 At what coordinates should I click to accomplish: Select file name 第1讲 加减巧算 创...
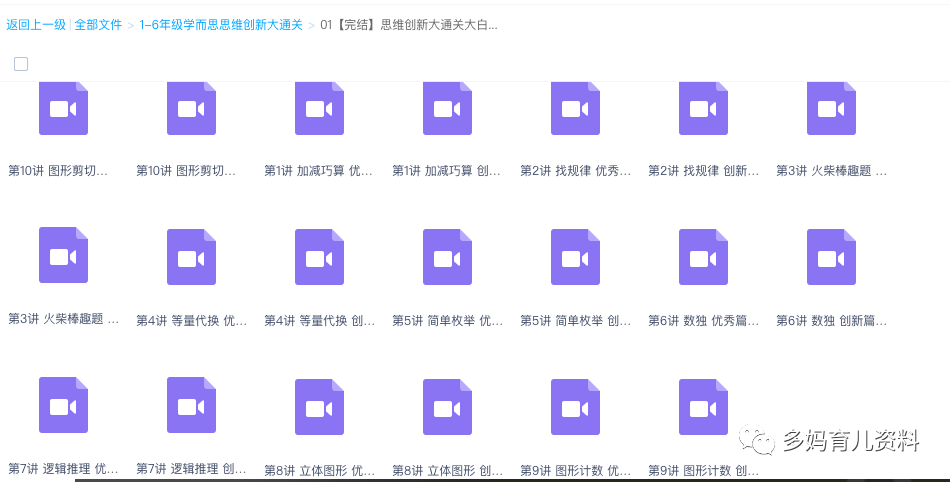click(x=447, y=171)
